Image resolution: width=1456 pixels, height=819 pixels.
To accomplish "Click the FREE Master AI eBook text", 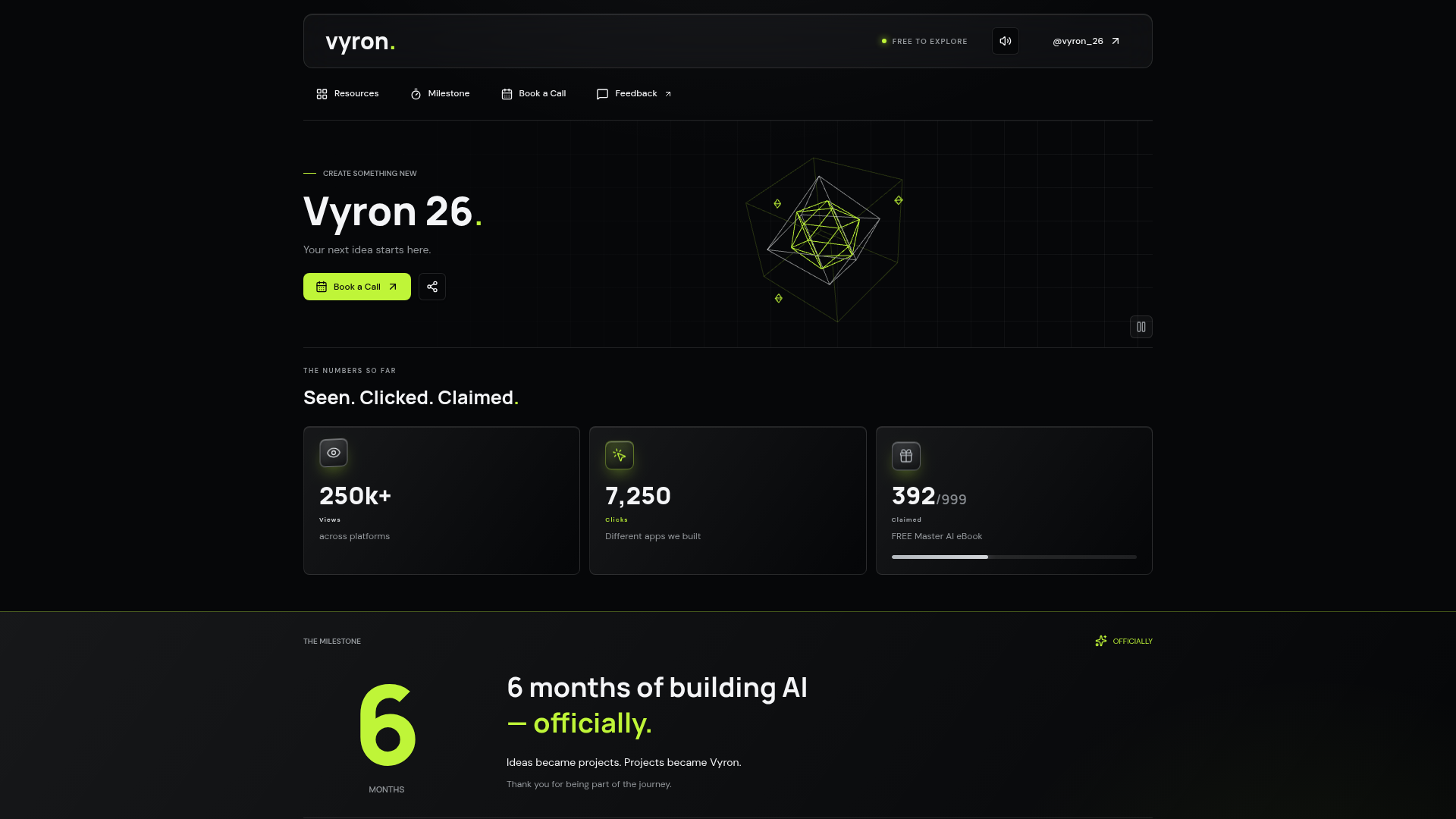I will click(x=937, y=536).
